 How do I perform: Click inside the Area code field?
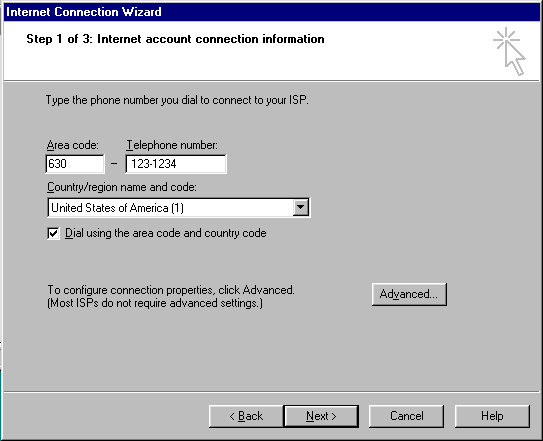75,164
